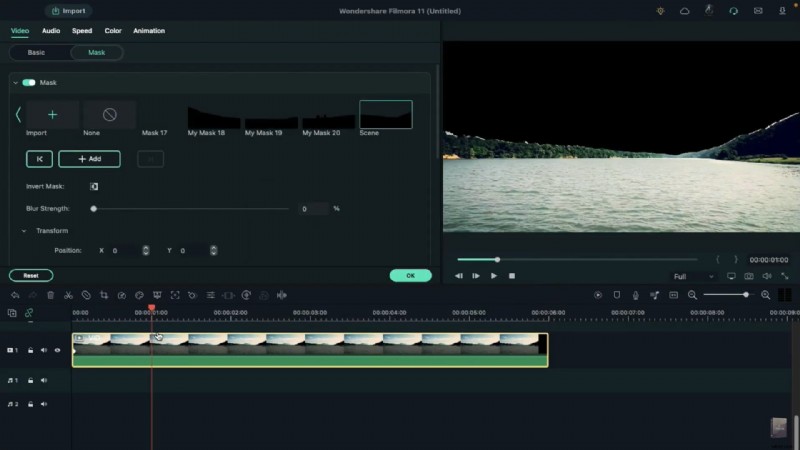Open the mail message icon in the title bar
Screen dimensions: 800x450
click(x=758, y=11)
